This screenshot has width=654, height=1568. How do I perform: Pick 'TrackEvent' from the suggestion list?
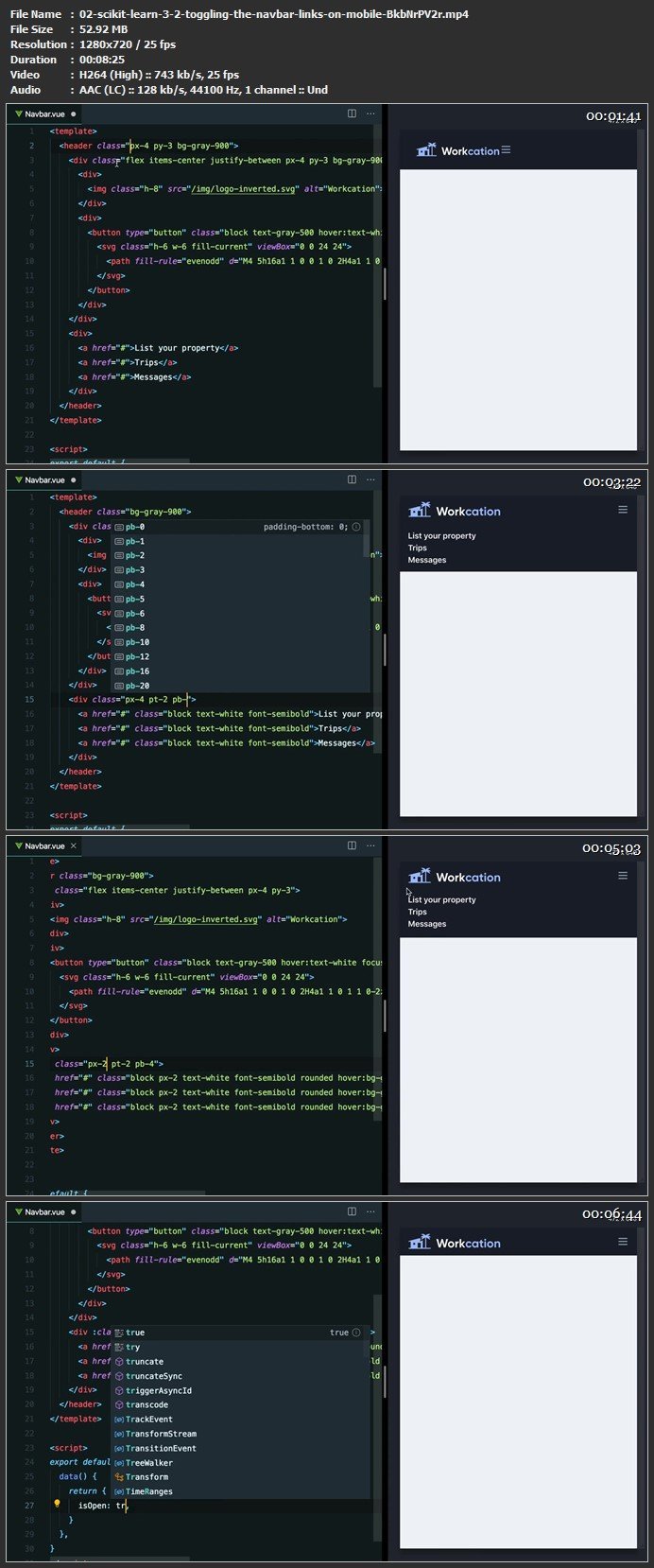pyautogui.click(x=238, y=1419)
